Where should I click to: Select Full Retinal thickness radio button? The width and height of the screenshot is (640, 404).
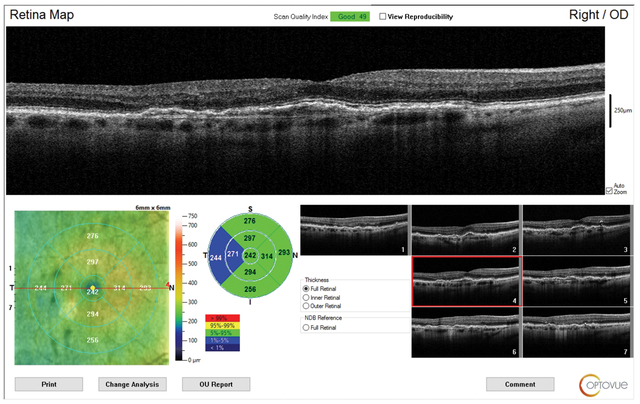(x=305, y=288)
